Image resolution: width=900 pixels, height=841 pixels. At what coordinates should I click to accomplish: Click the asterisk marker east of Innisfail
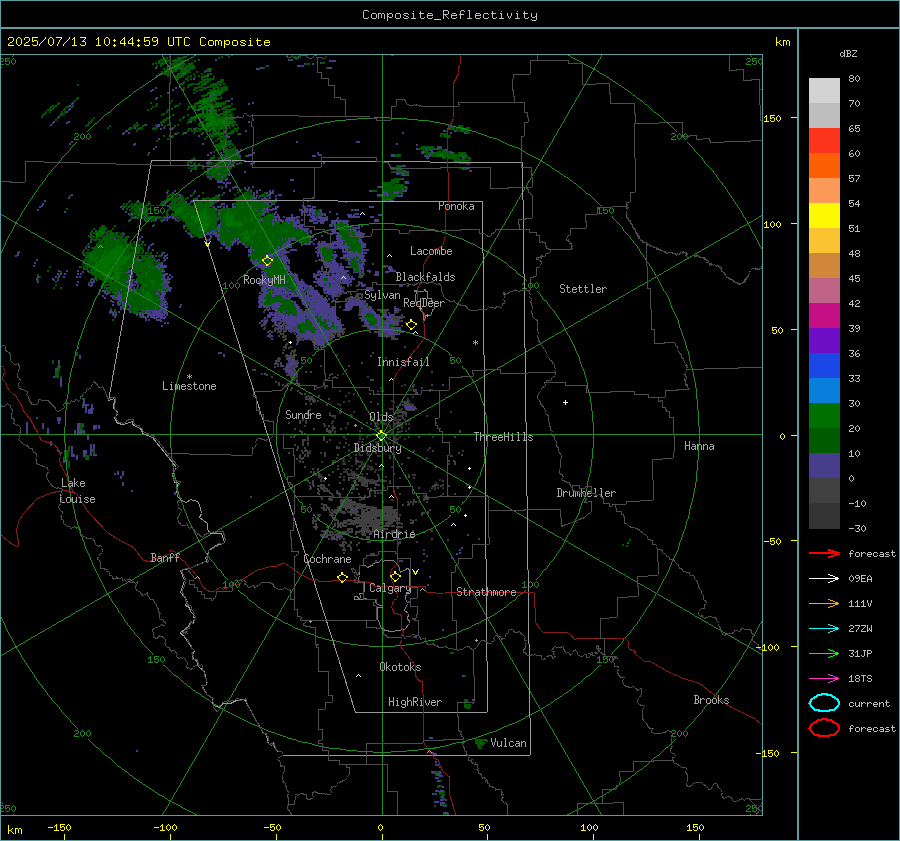tap(475, 343)
